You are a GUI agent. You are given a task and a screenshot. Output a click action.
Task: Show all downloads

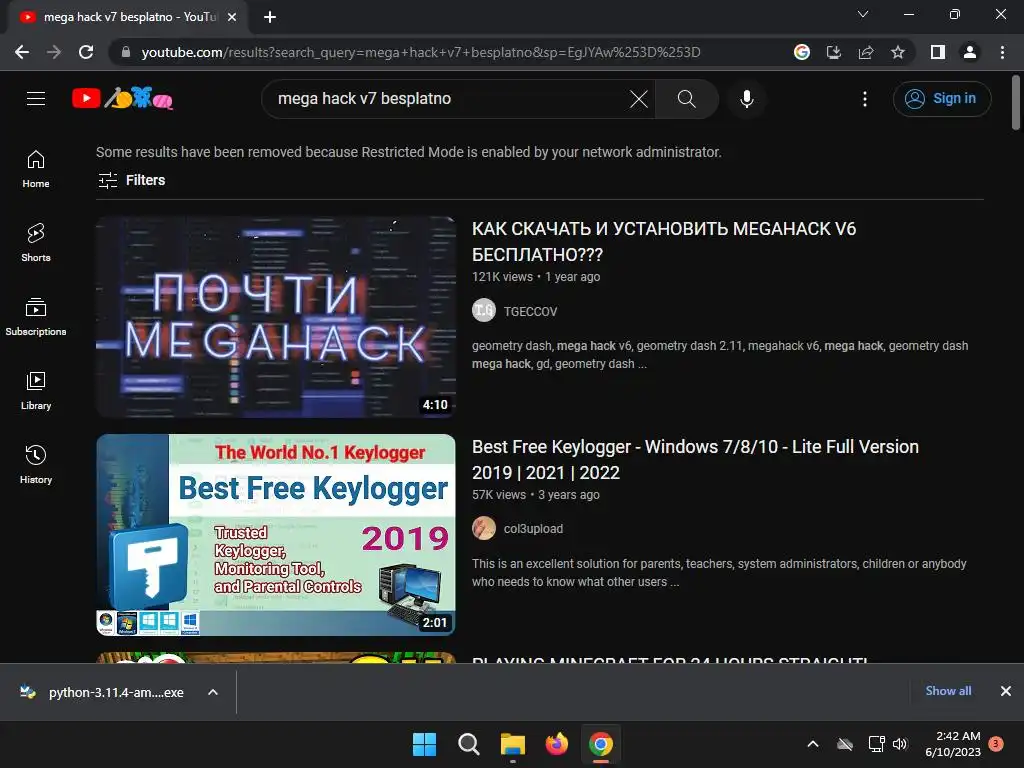click(x=948, y=691)
